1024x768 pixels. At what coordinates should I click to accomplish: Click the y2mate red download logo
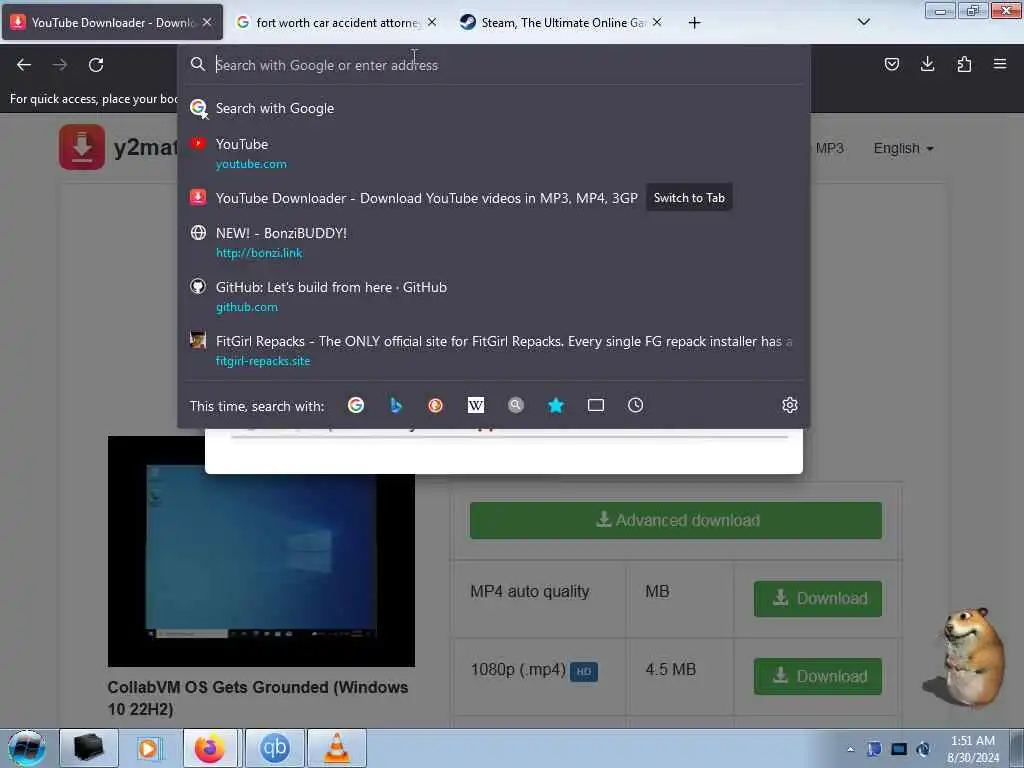pyautogui.click(x=82, y=147)
